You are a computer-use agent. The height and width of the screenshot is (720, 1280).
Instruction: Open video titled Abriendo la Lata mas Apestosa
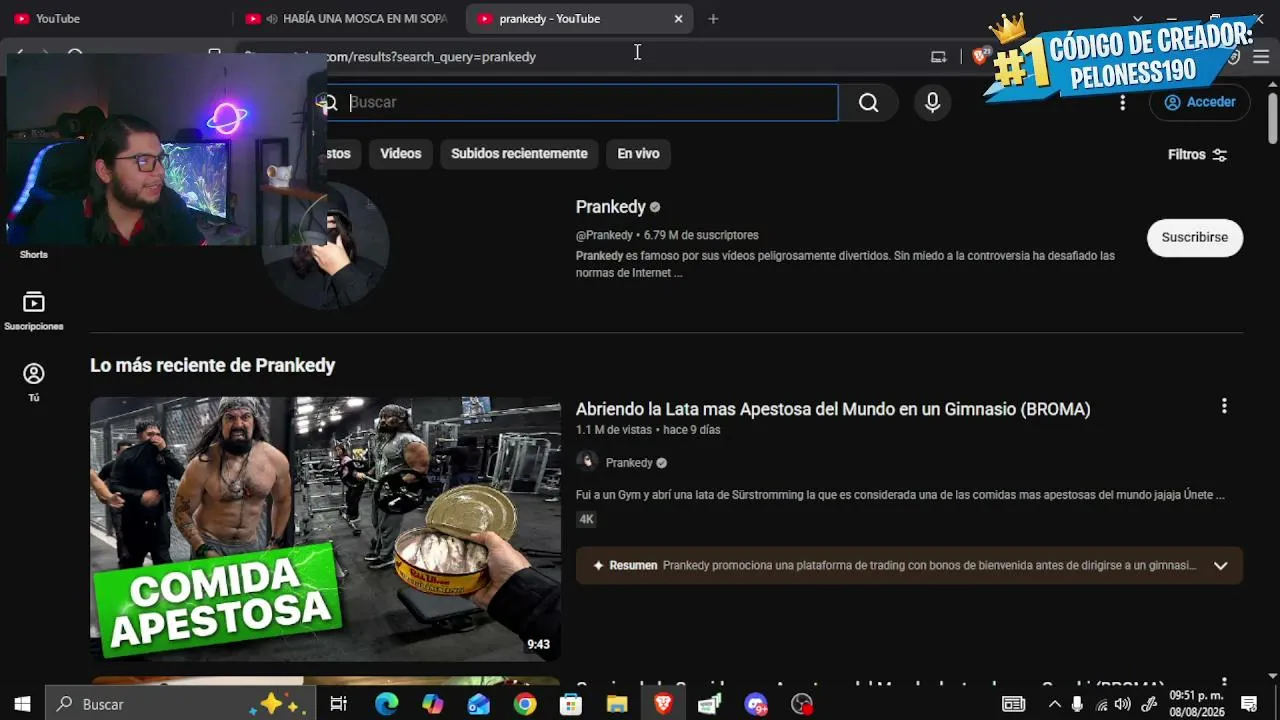(x=833, y=409)
